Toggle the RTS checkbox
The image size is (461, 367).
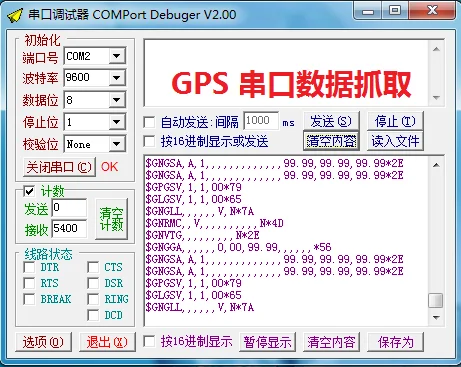tap(29, 283)
